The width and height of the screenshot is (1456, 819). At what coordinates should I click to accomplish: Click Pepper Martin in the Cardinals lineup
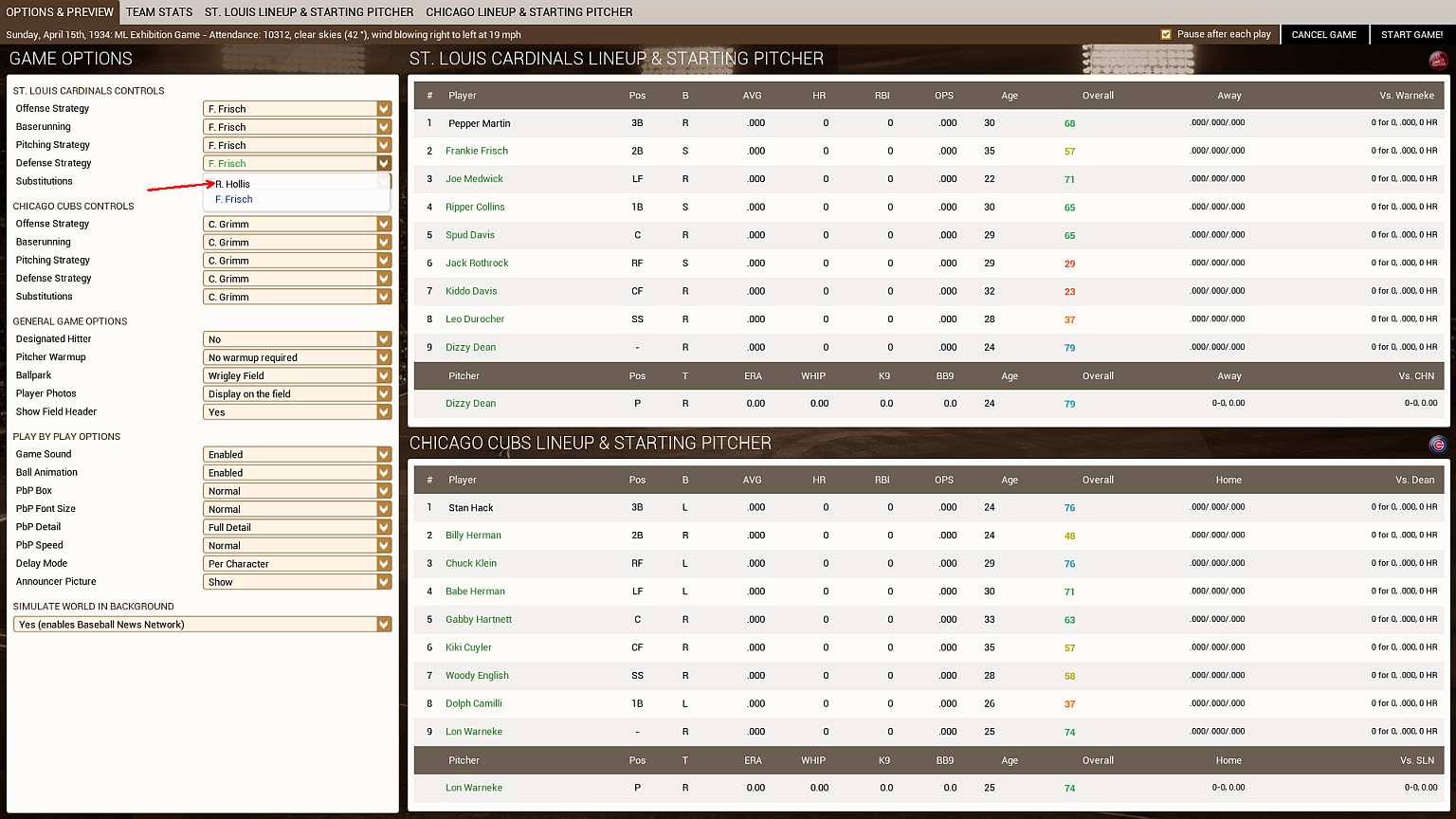480,123
